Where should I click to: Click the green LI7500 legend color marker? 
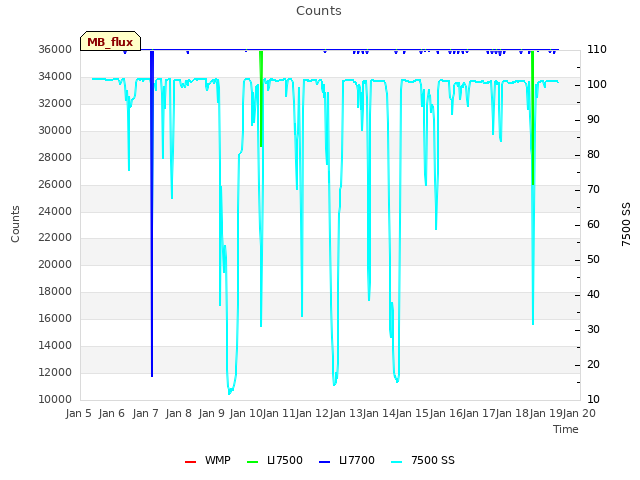click(253, 462)
